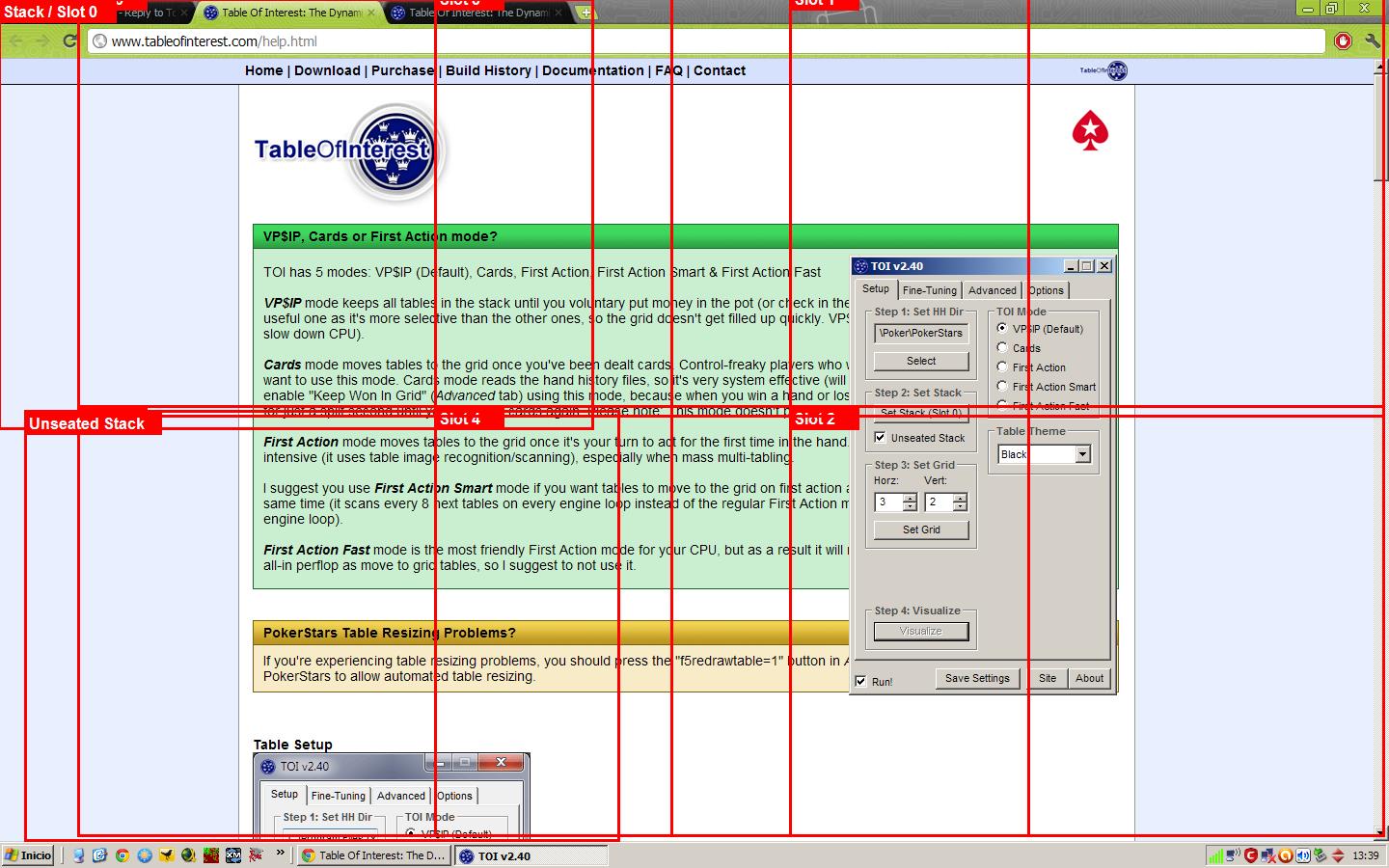Click the Set Stack (Slot 0) button
1389x868 pixels.
point(921,413)
